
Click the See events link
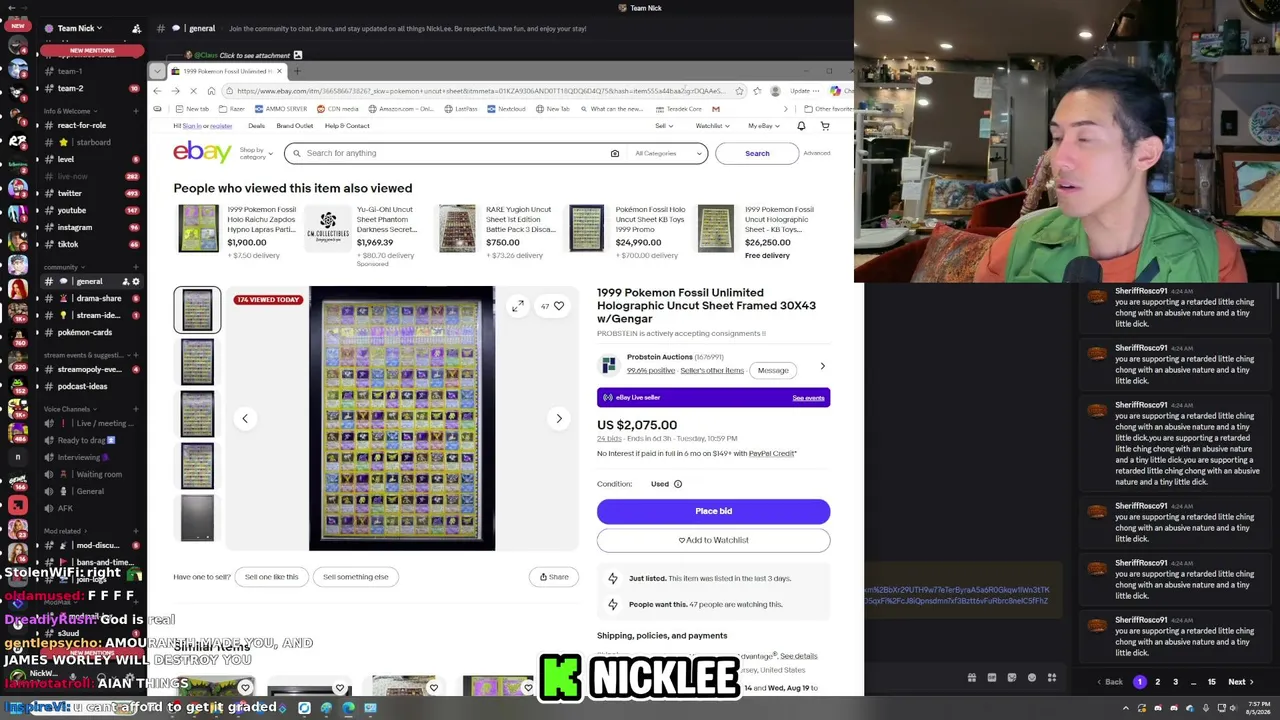(x=808, y=398)
